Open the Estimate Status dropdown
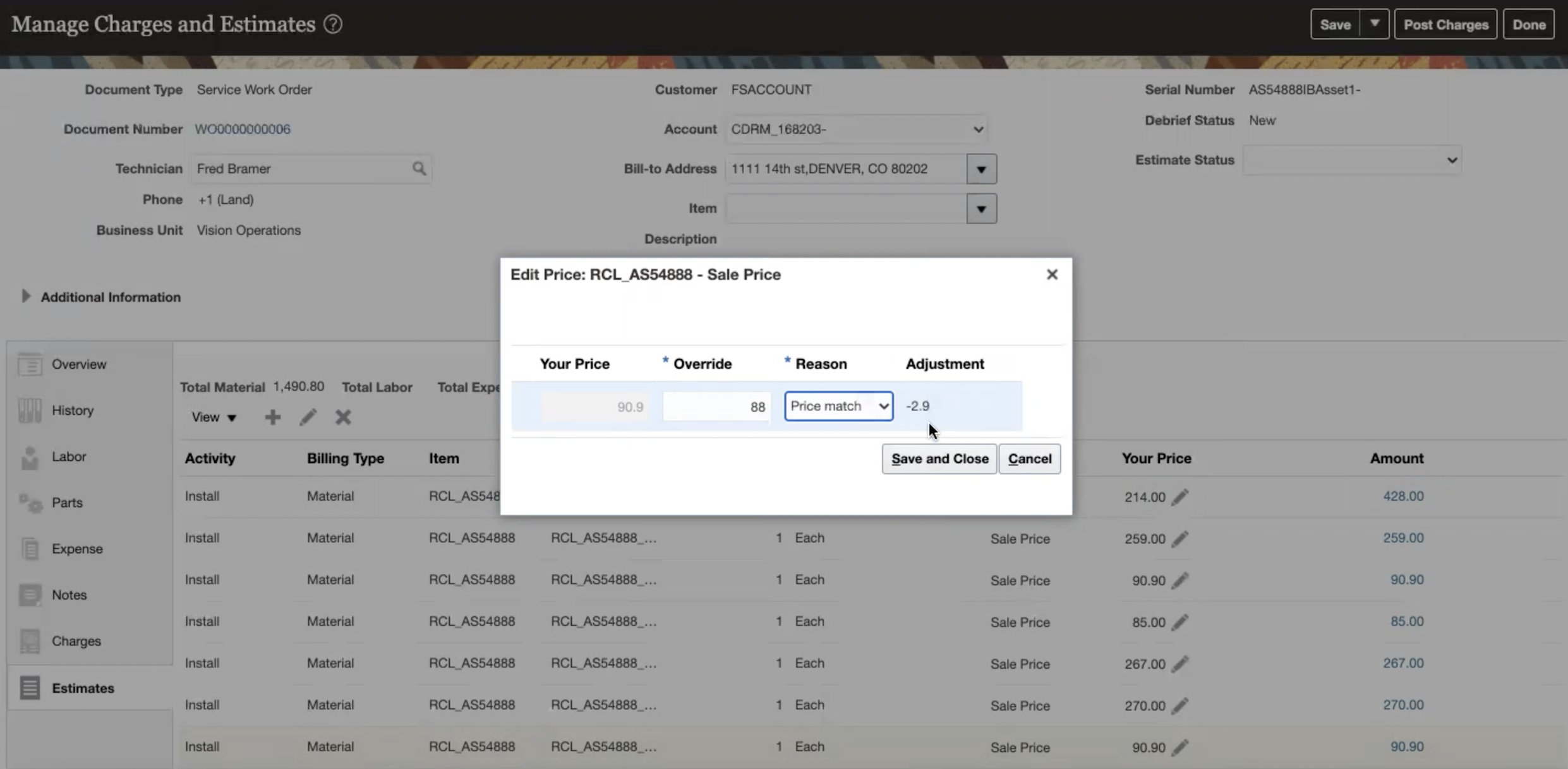This screenshot has width=1568, height=769. pyautogui.click(x=1351, y=160)
